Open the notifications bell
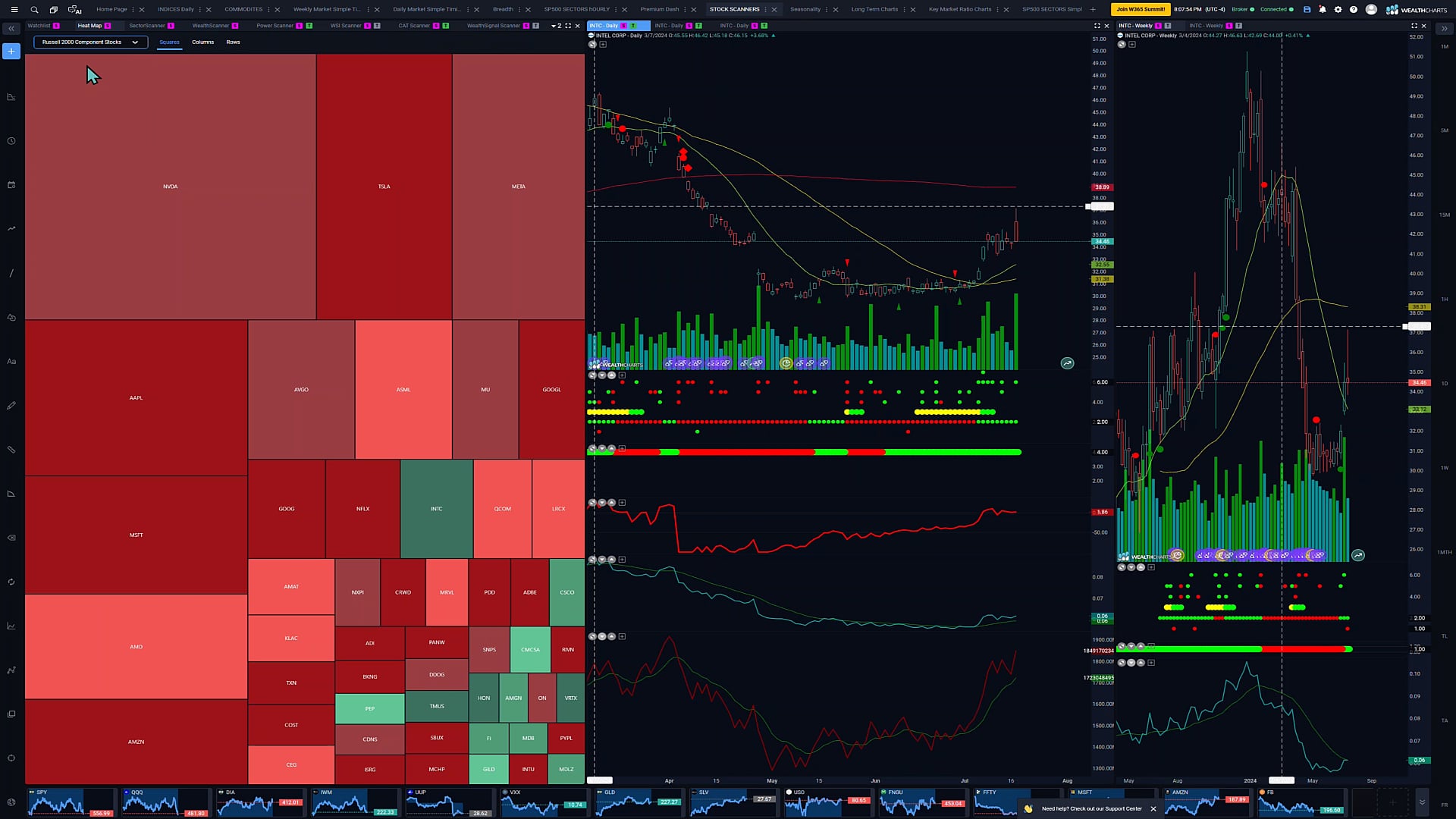1456x819 pixels. click(1323, 10)
